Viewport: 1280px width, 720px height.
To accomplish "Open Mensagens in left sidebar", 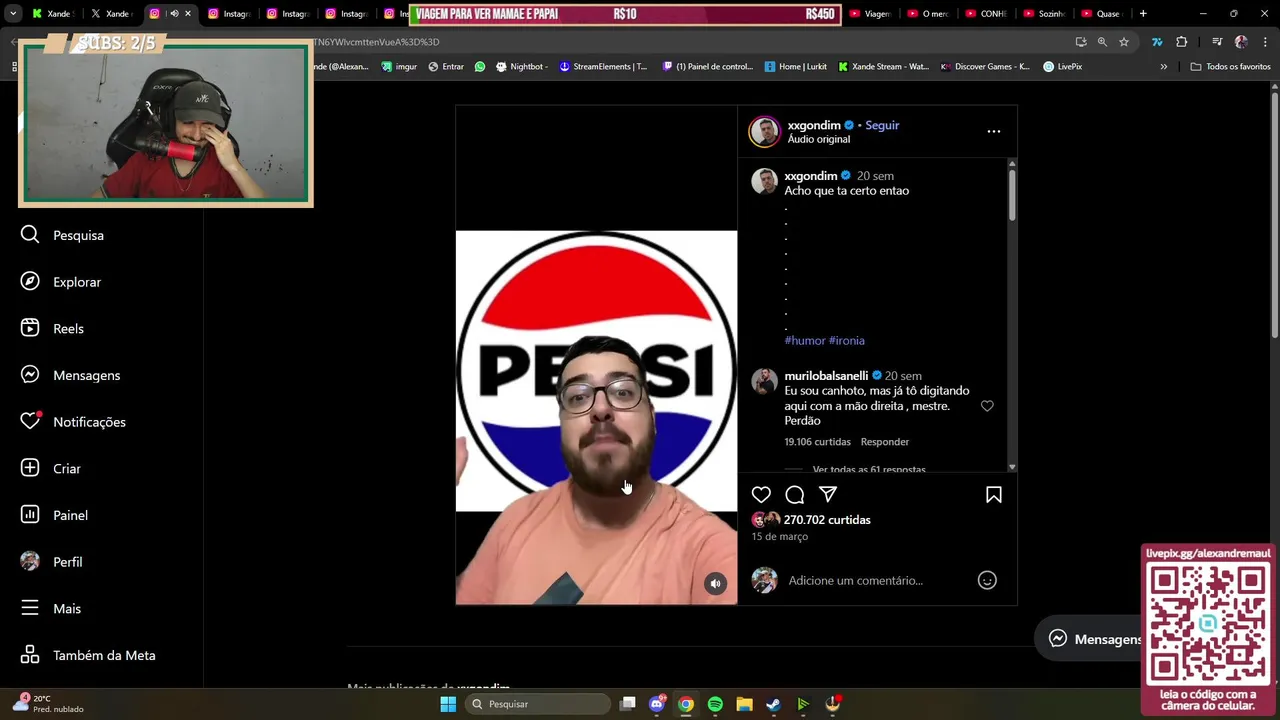I will (x=70, y=375).
